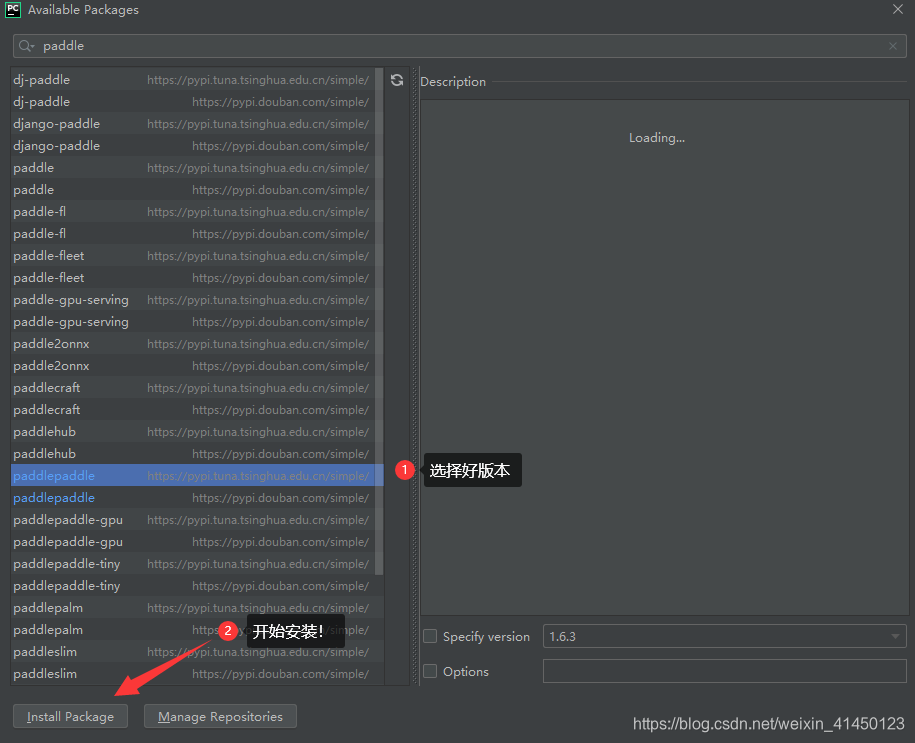Reload the package list with the refresh icon
The width and height of the screenshot is (915, 743).
[397, 80]
